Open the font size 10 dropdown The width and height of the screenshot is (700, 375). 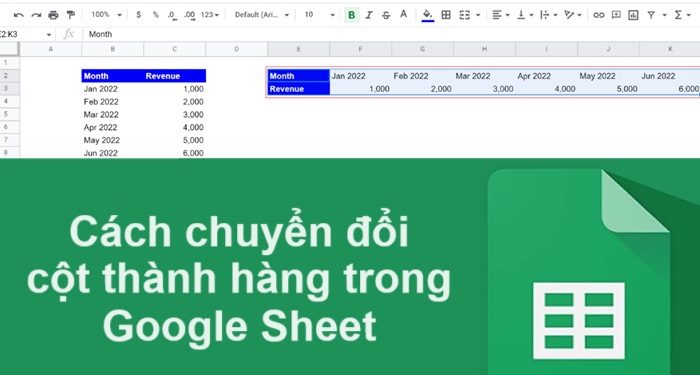tap(319, 15)
